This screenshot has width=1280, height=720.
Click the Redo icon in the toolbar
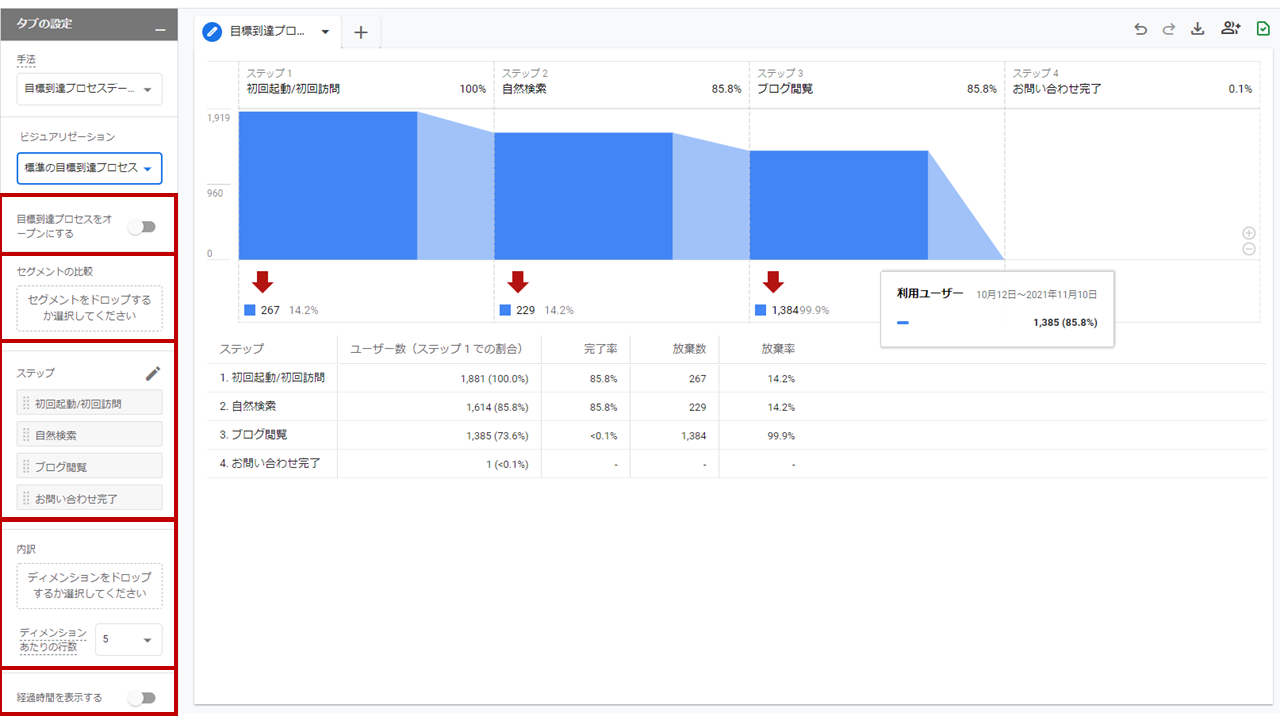1169,29
